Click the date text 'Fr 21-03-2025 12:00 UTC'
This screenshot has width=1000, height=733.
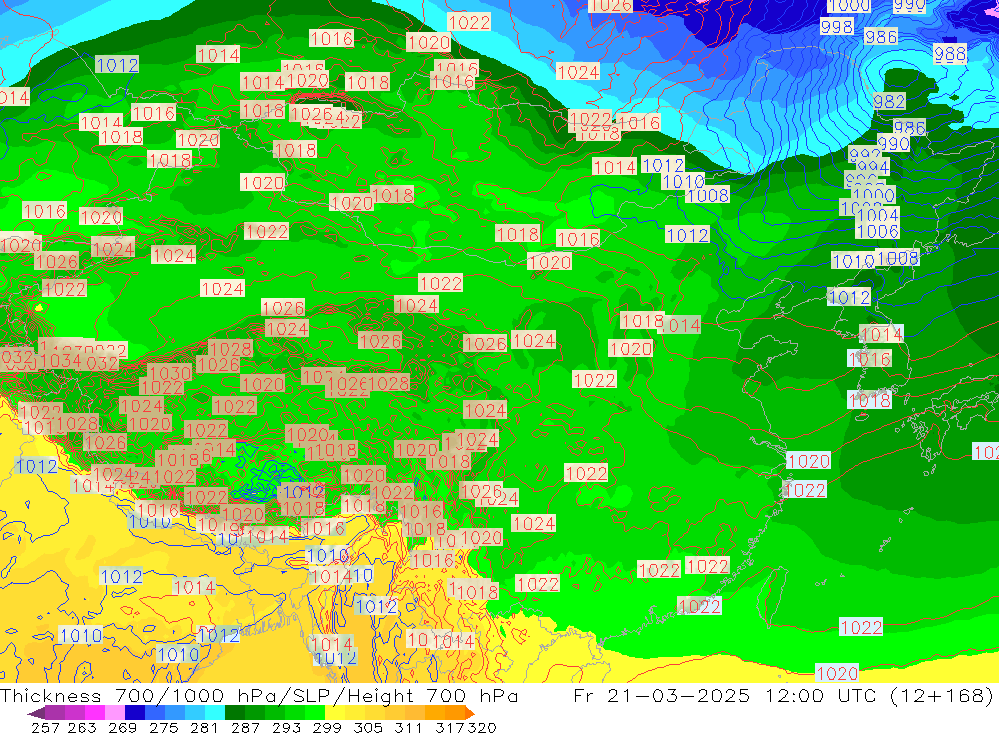pyautogui.click(x=726, y=695)
